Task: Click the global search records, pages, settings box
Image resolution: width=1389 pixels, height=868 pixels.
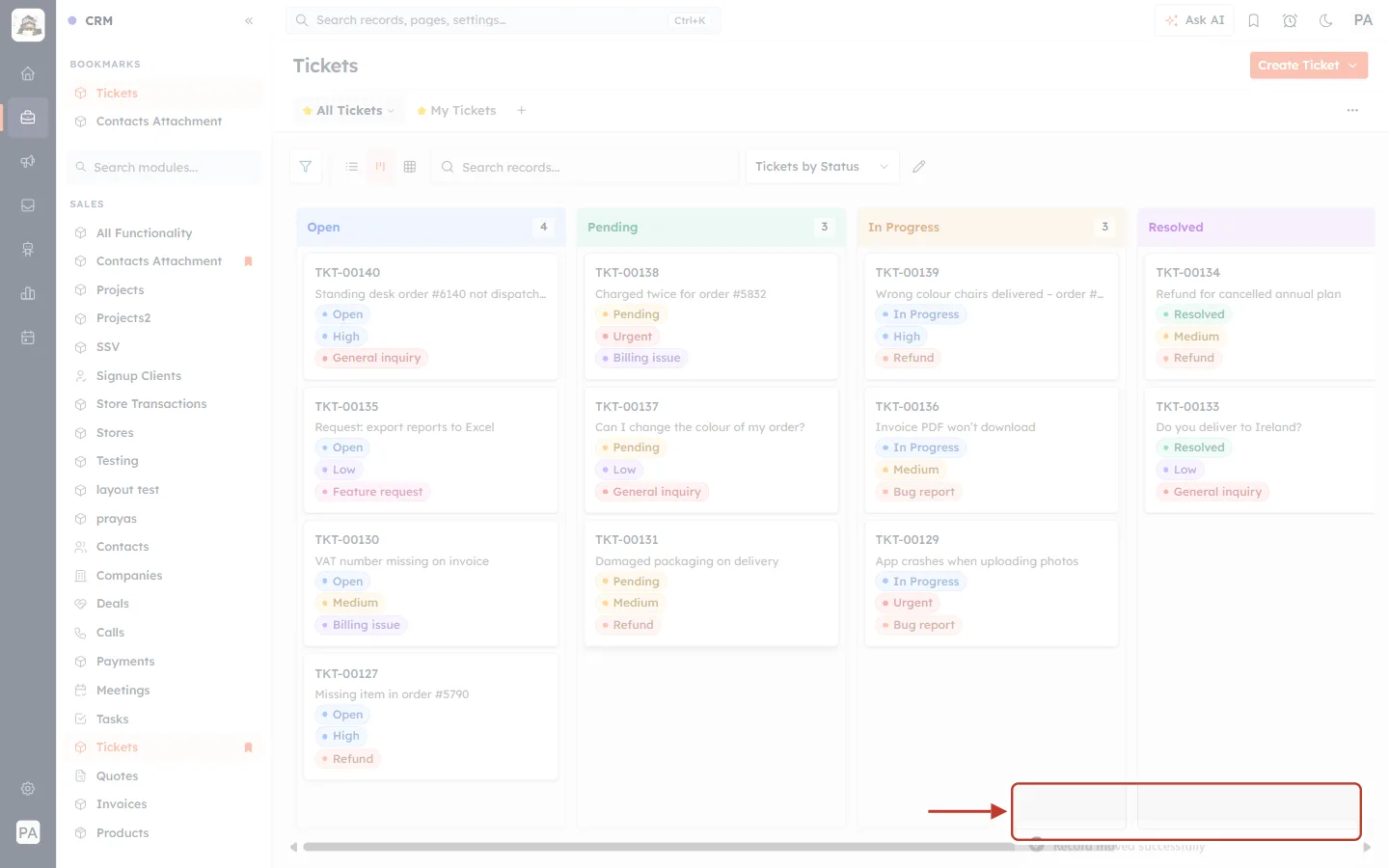Action: (504, 20)
